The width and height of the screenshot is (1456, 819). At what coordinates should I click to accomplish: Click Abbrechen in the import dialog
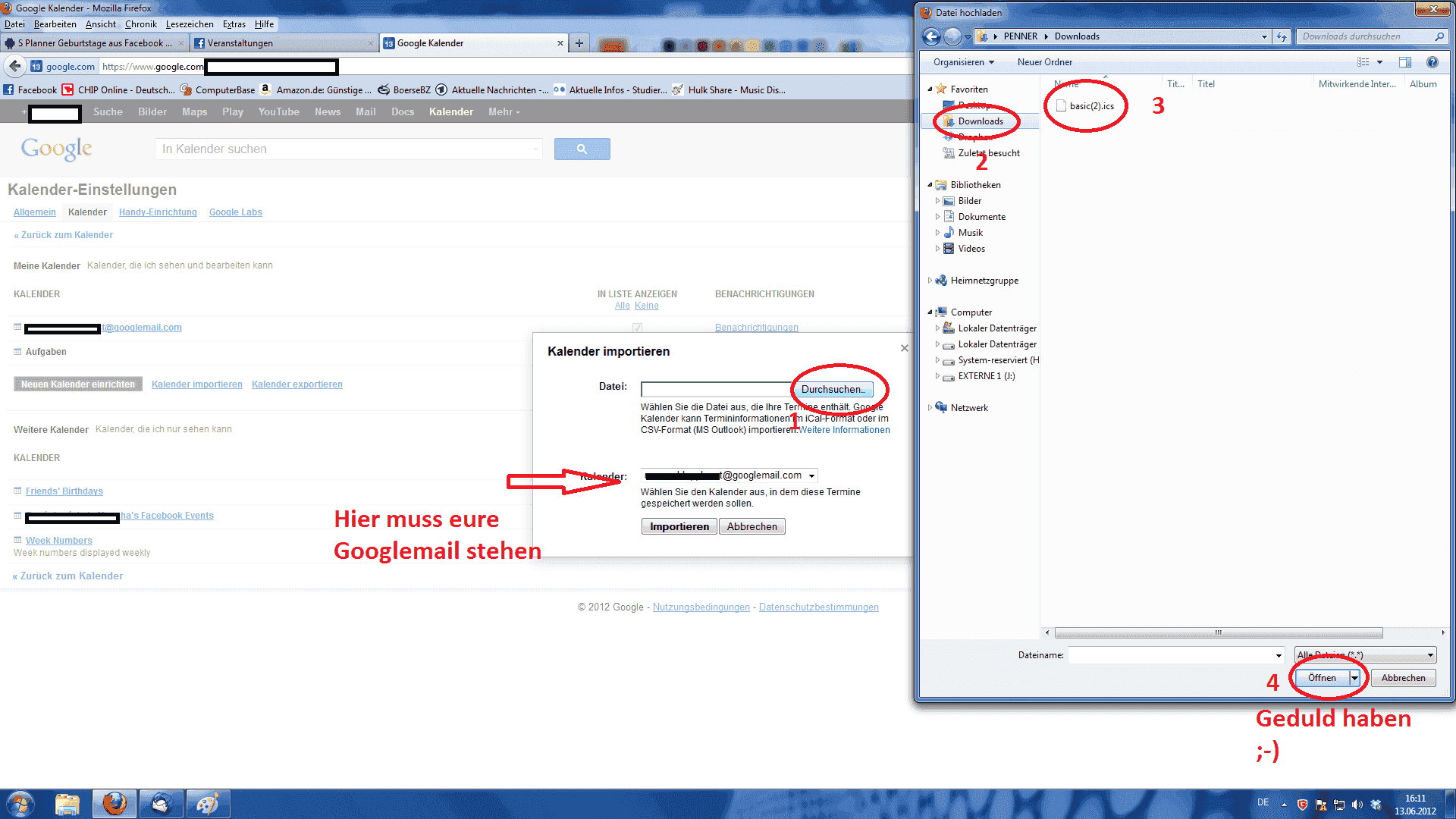coord(752,526)
